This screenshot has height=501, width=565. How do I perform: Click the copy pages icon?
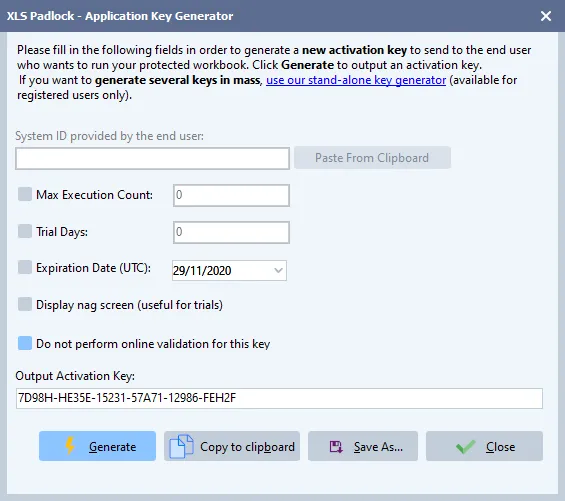point(181,447)
